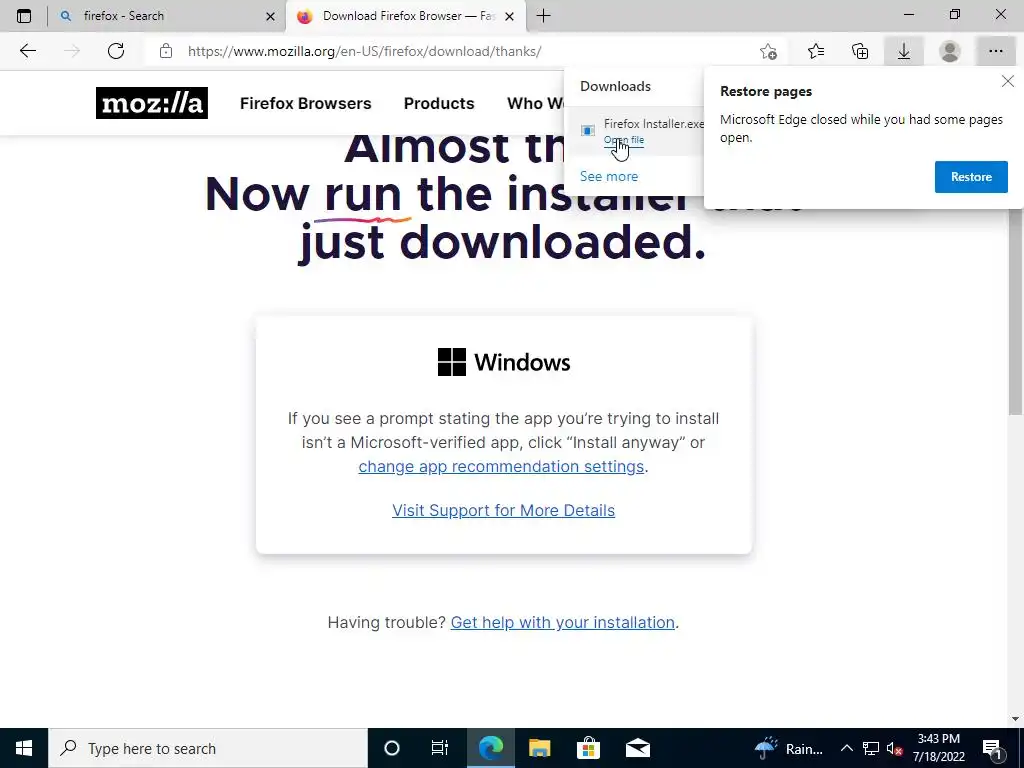The height and width of the screenshot is (768, 1024).
Task: Click the taskbar search box
Action: [208, 748]
